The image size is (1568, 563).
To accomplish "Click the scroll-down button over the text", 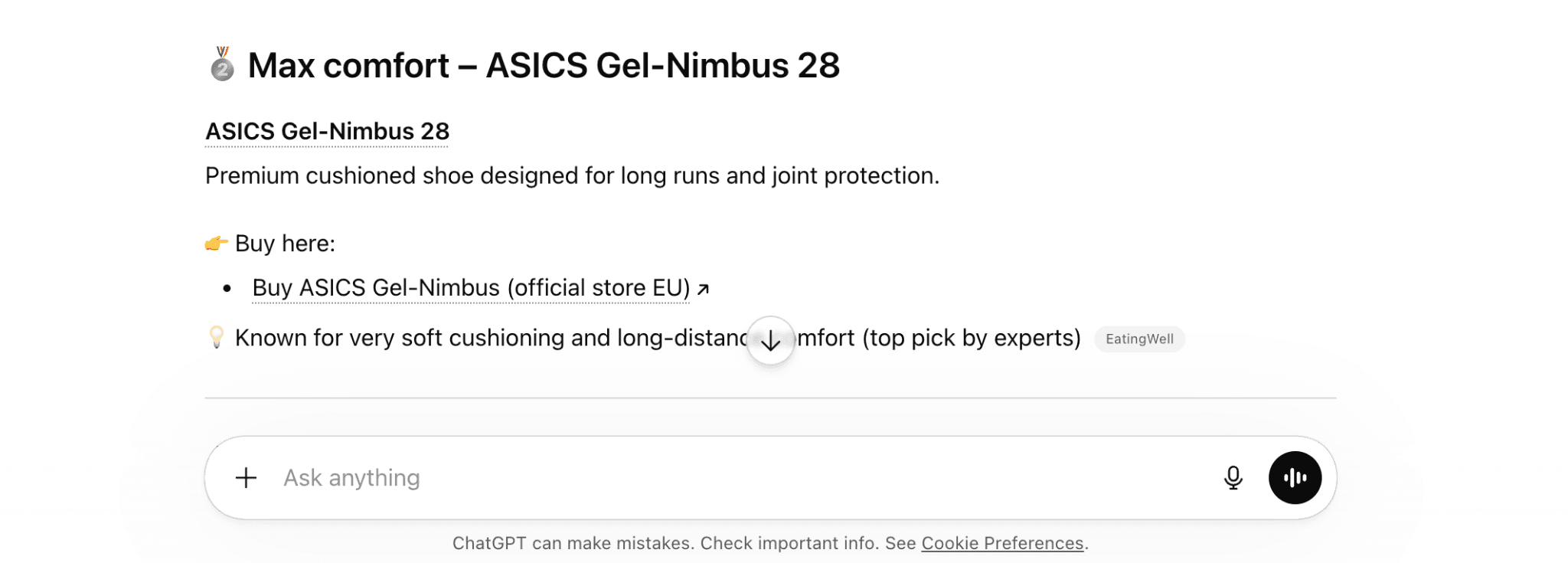I will pos(771,341).
